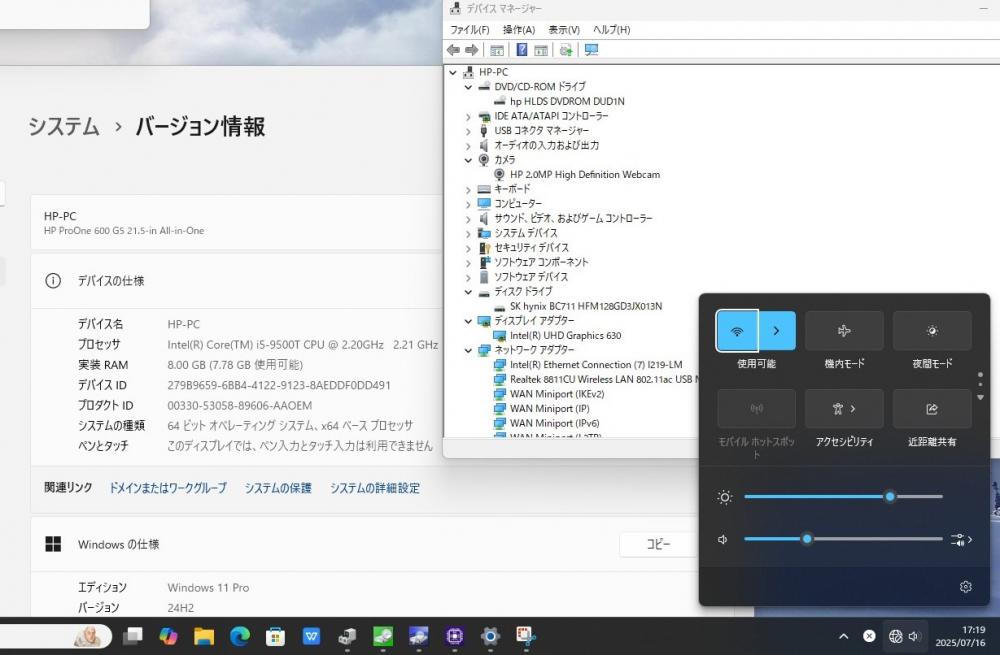The height and width of the screenshot is (655, 1000).
Task: Click quick settings page-down arrow
Action: 980,397
